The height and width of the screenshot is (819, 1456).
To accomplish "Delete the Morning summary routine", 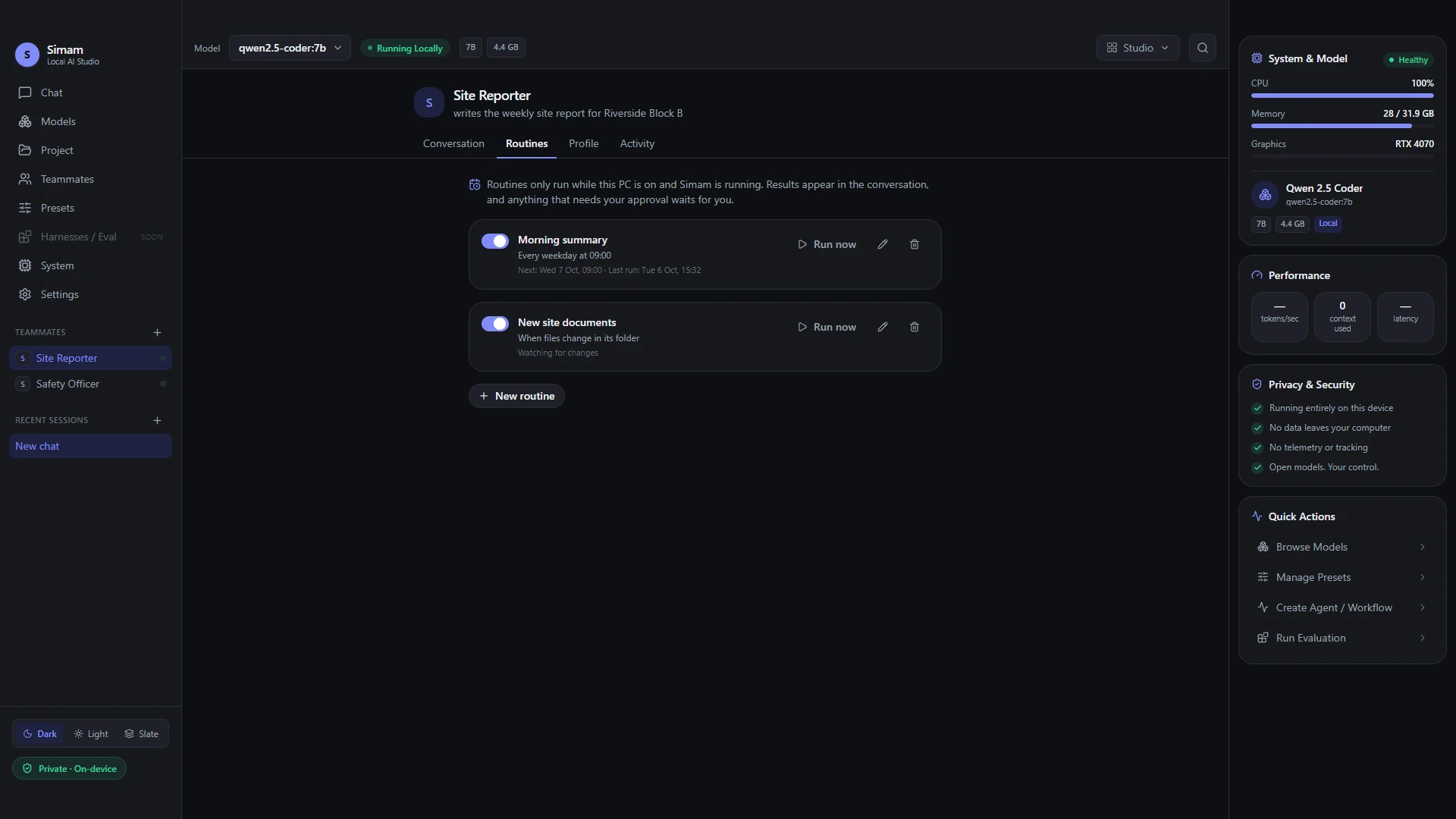I will (915, 244).
